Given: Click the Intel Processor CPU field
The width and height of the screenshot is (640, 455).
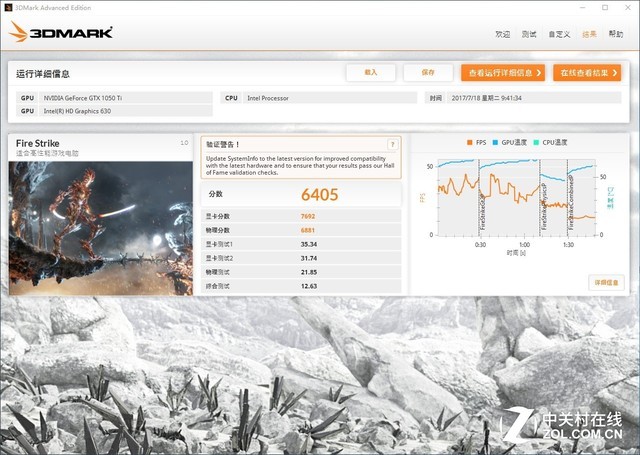Looking at the screenshot, I should (330, 98).
